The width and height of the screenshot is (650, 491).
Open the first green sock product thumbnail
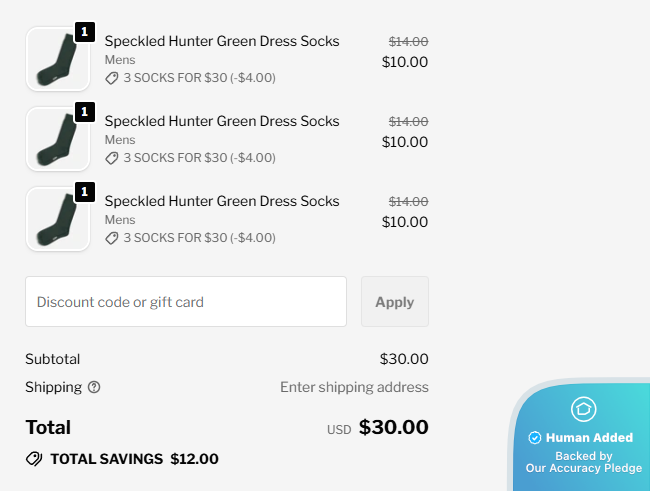click(x=57, y=60)
